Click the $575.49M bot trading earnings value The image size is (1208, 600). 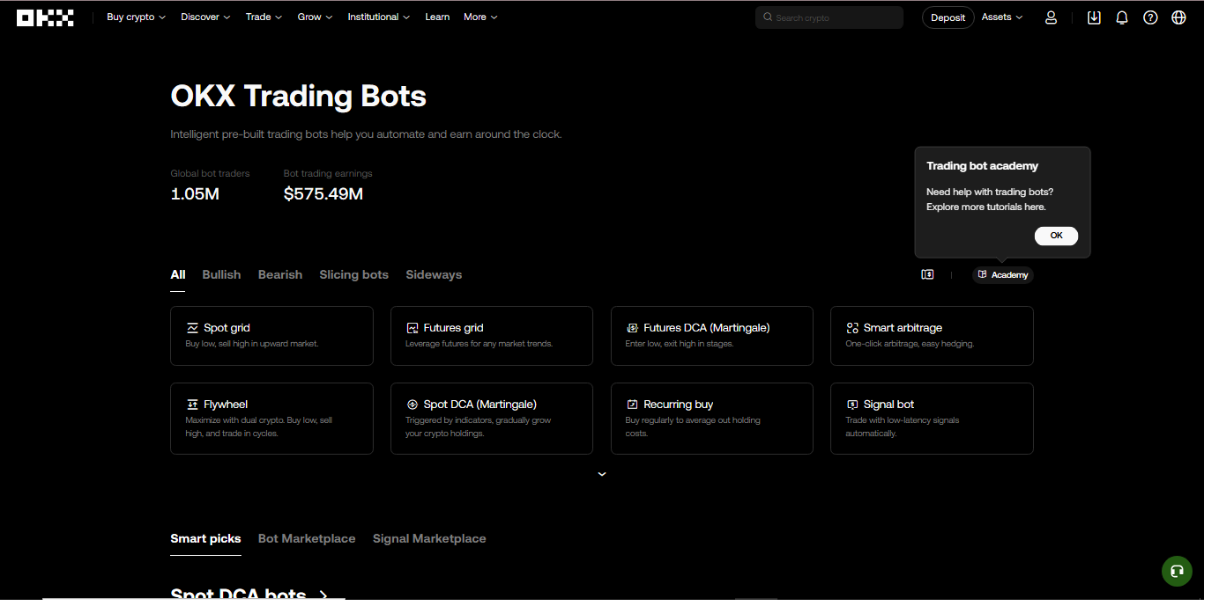click(x=323, y=194)
